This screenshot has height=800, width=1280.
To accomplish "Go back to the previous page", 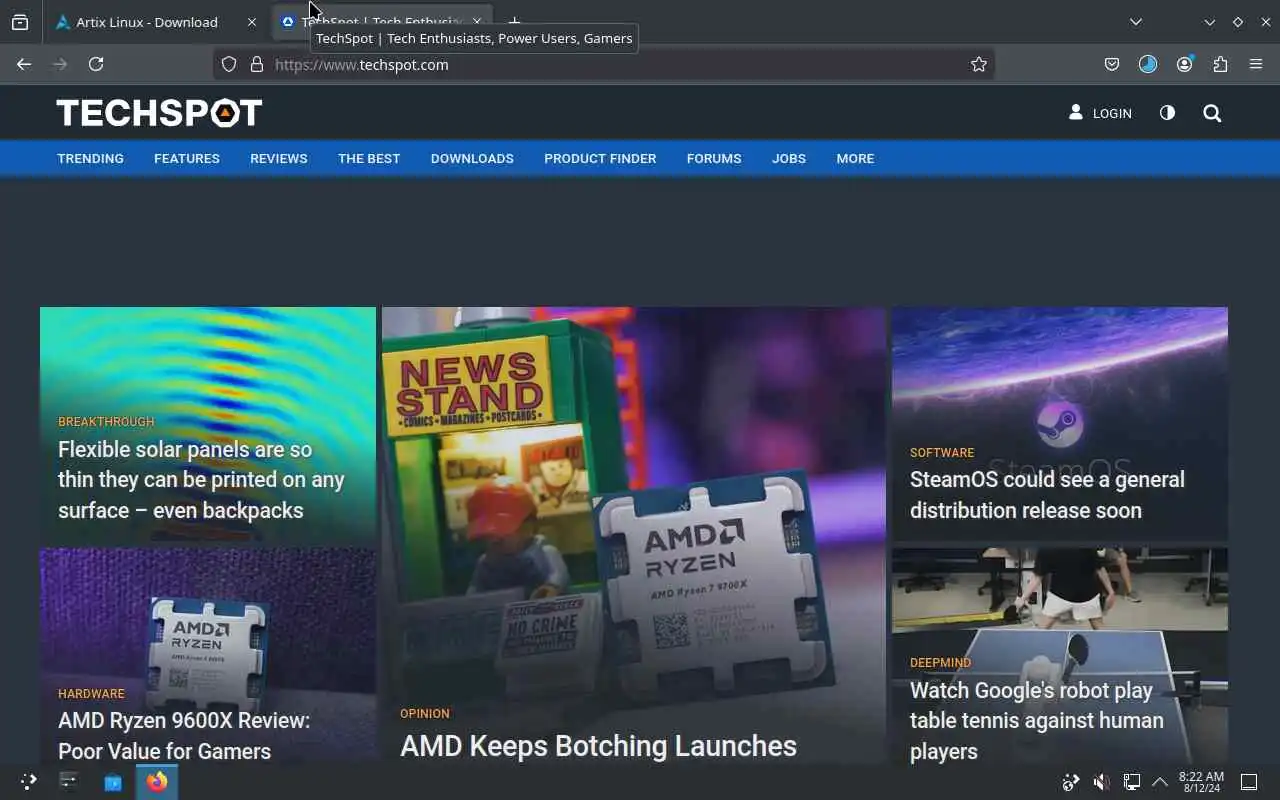I will pos(24,64).
